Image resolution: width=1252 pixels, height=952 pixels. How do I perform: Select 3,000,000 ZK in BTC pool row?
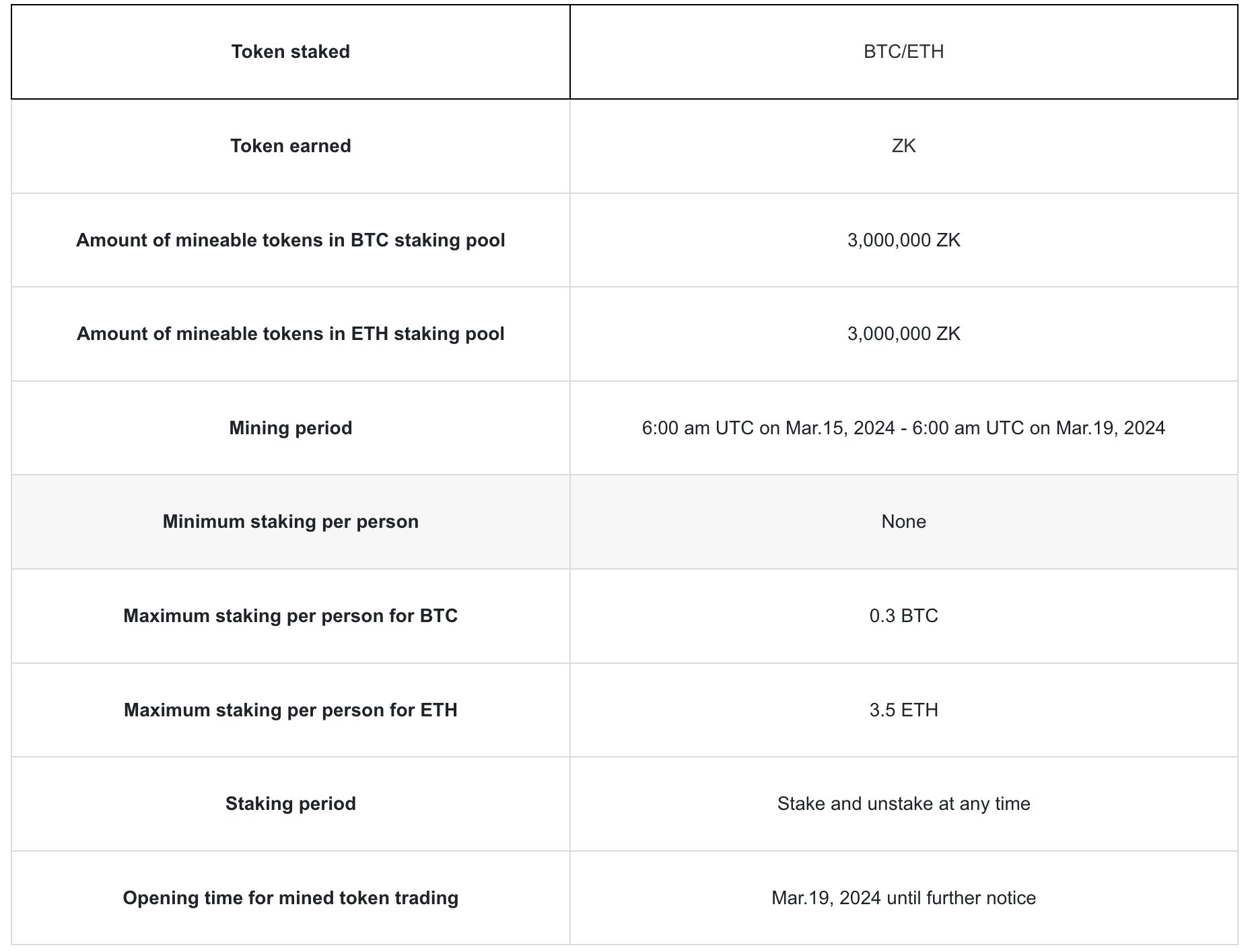point(903,240)
